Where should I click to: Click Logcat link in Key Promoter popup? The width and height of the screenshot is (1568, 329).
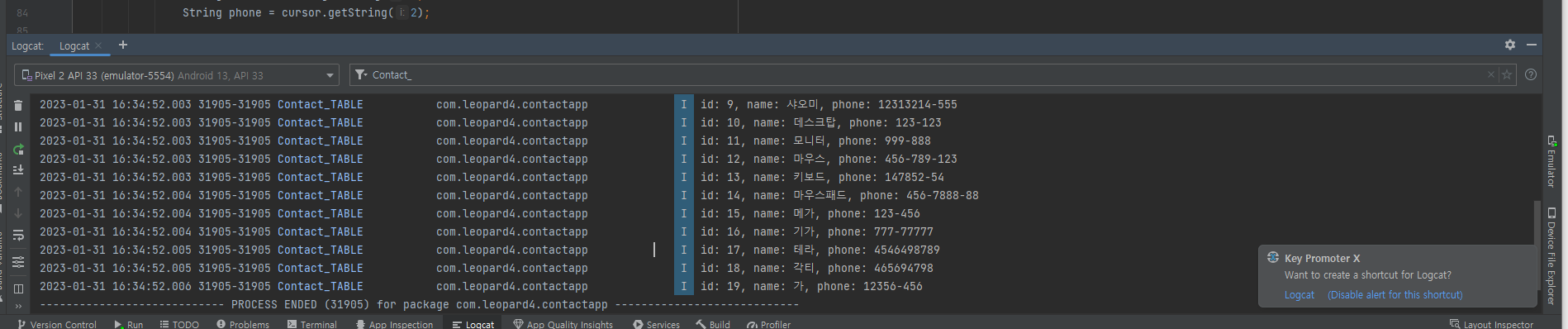[x=1299, y=295]
